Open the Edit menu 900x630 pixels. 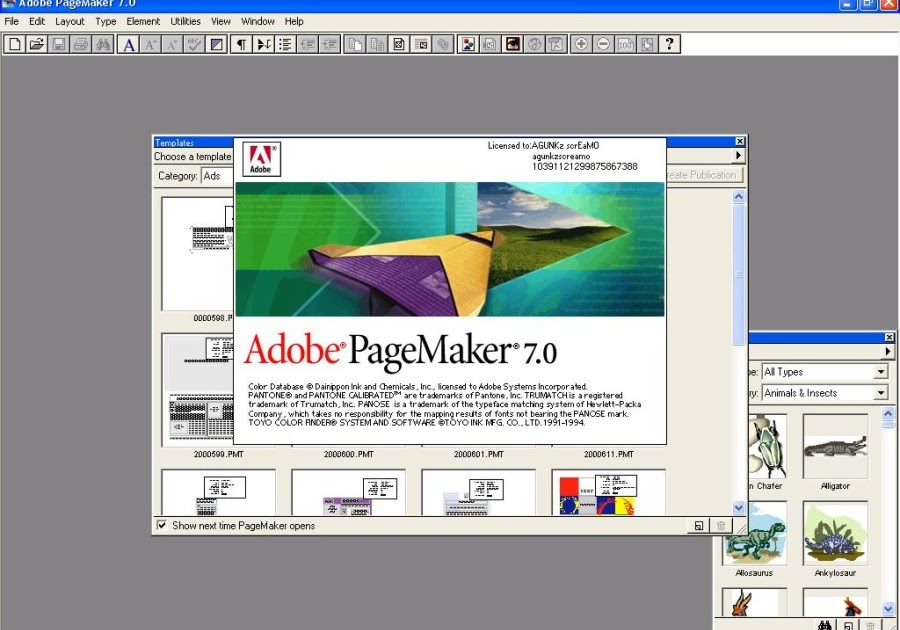[x=37, y=21]
